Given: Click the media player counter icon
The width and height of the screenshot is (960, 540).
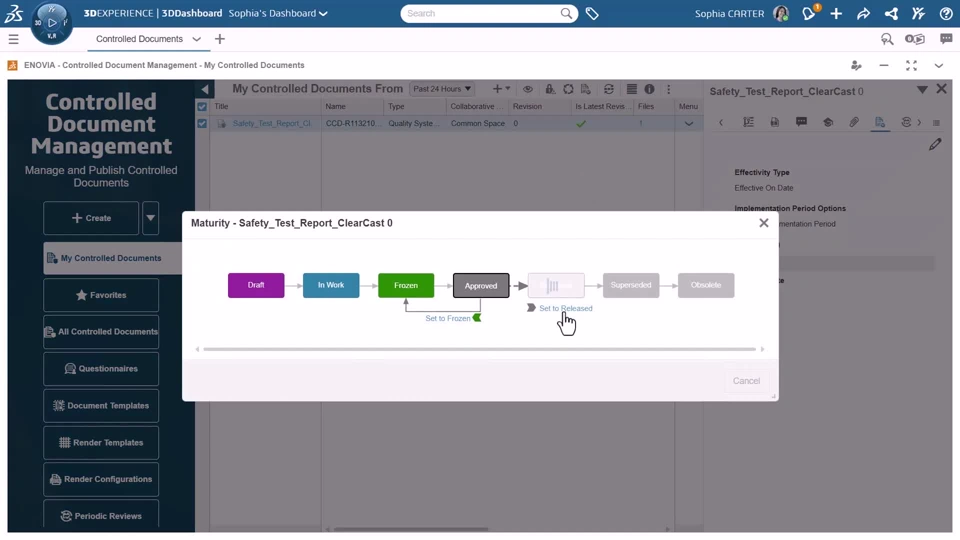Looking at the screenshot, I should [915, 39].
